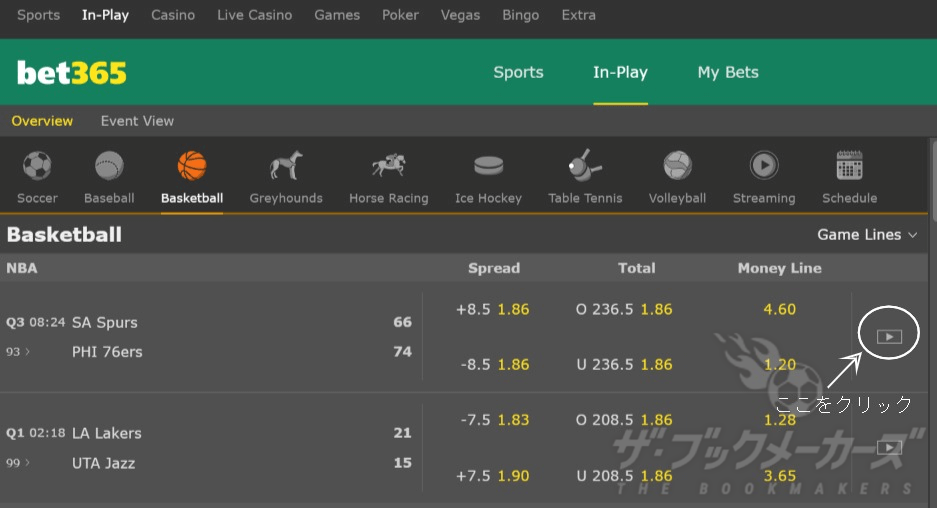
Task: Expand the Game Lines dropdown
Action: pos(866,235)
